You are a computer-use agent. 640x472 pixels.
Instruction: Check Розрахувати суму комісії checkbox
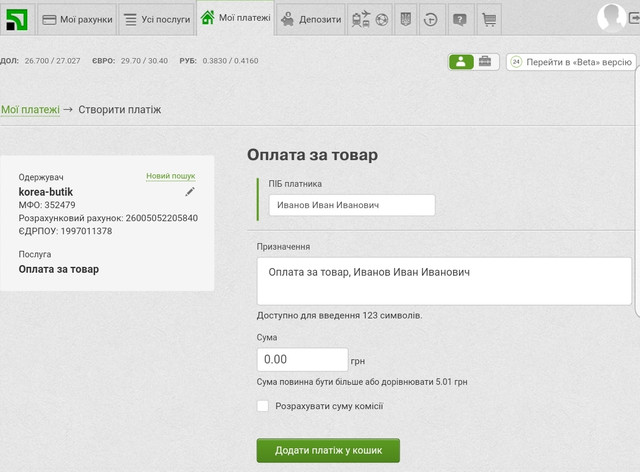(262, 406)
